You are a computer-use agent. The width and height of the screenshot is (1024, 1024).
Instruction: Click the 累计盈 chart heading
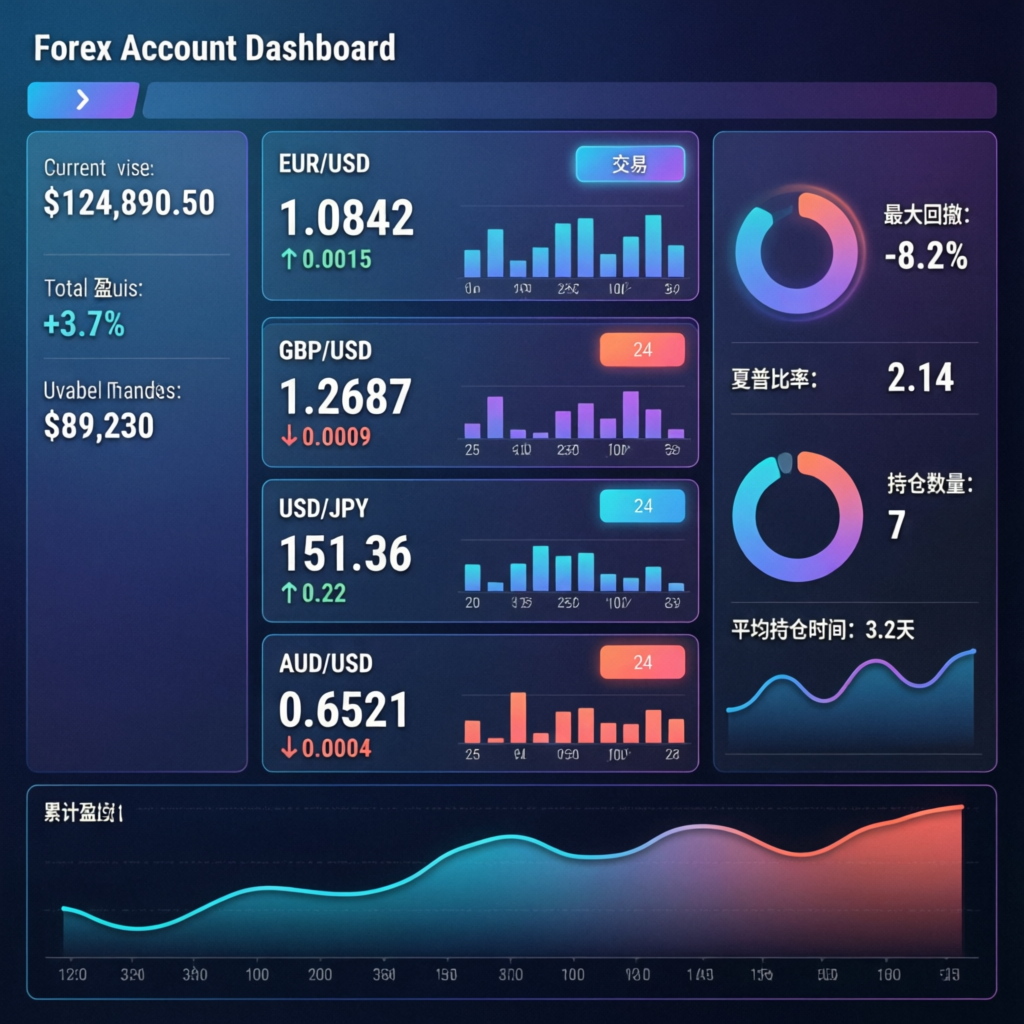coord(83,813)
